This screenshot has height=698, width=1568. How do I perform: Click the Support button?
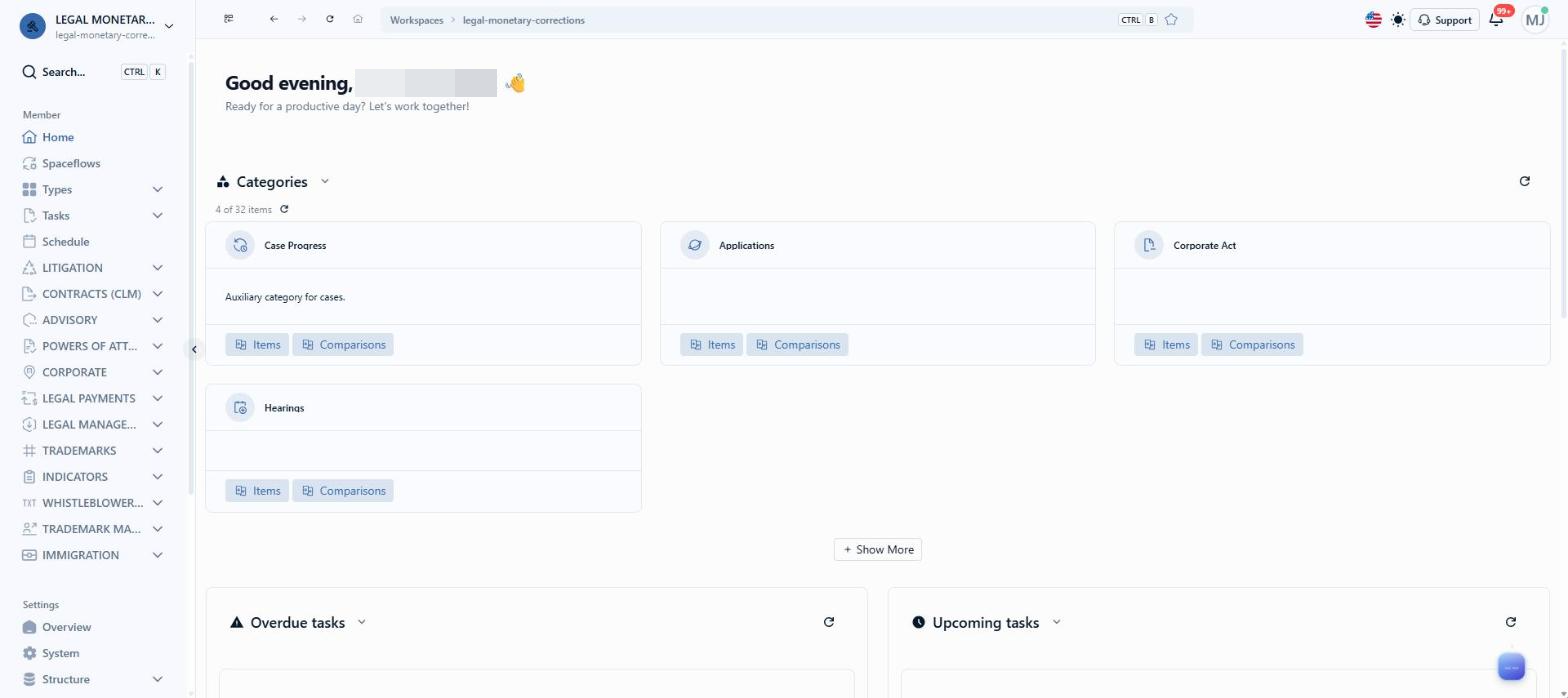[1444, 20]
